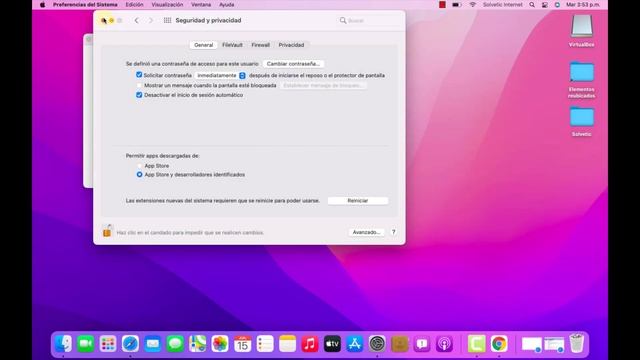Viewport: 640px width, 360px height.
Task: Open Podcasts from the dock
Action: pyautogui.click(x=444, y=344)
